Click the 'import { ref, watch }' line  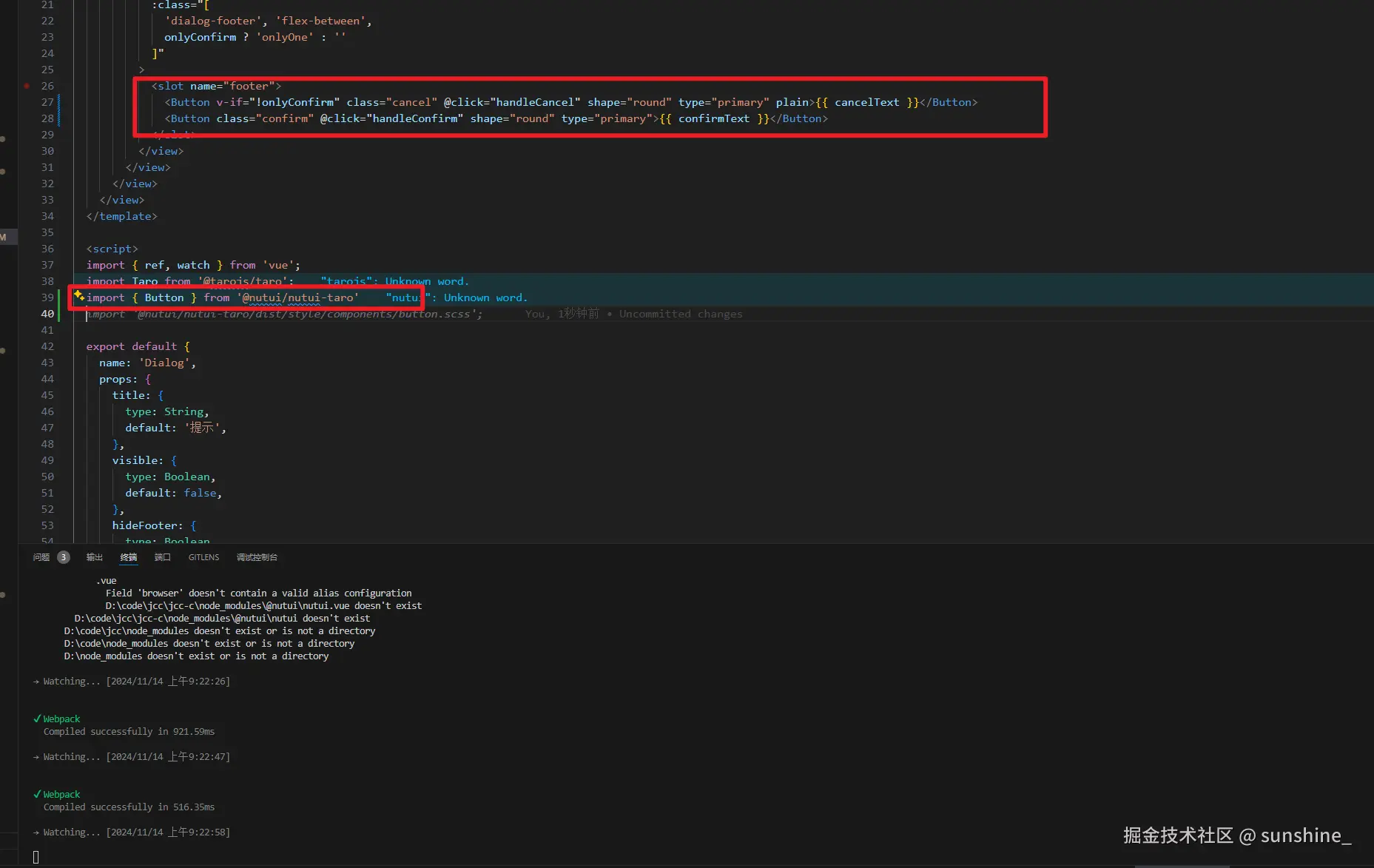193,265
